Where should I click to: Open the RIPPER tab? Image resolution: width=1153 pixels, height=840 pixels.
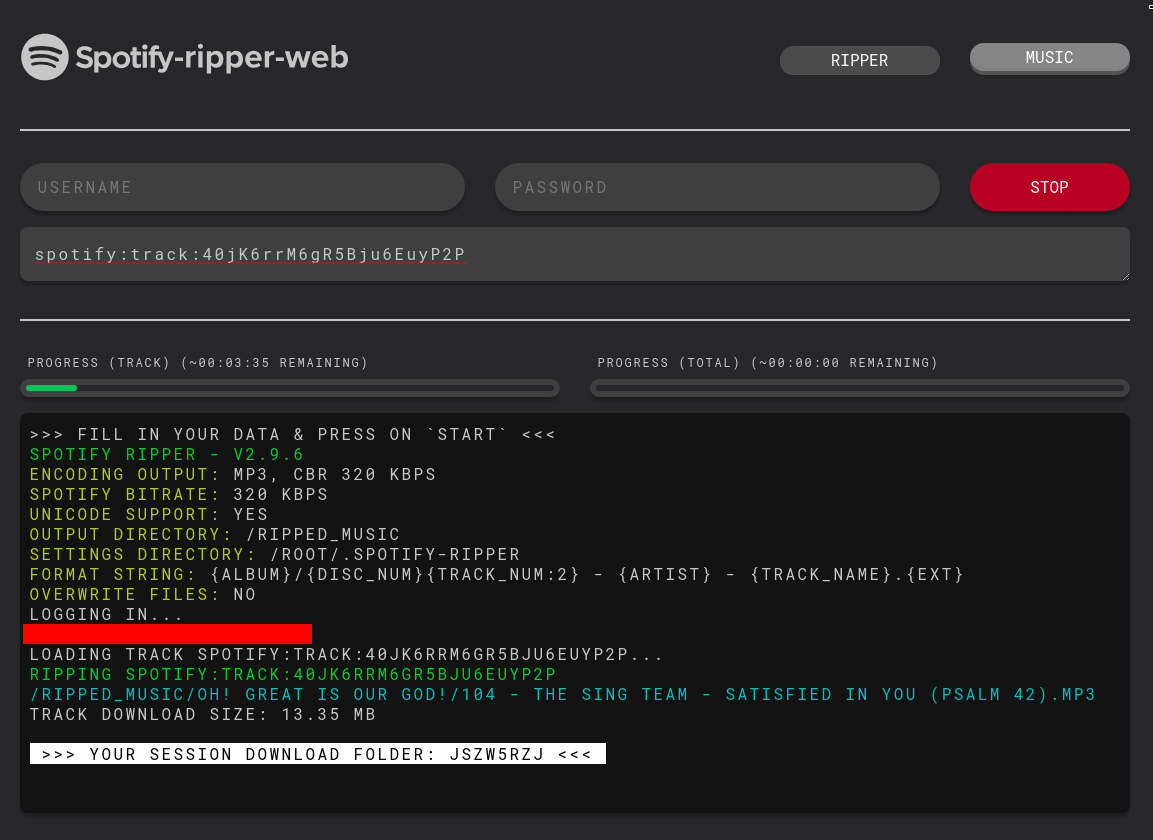860,60
